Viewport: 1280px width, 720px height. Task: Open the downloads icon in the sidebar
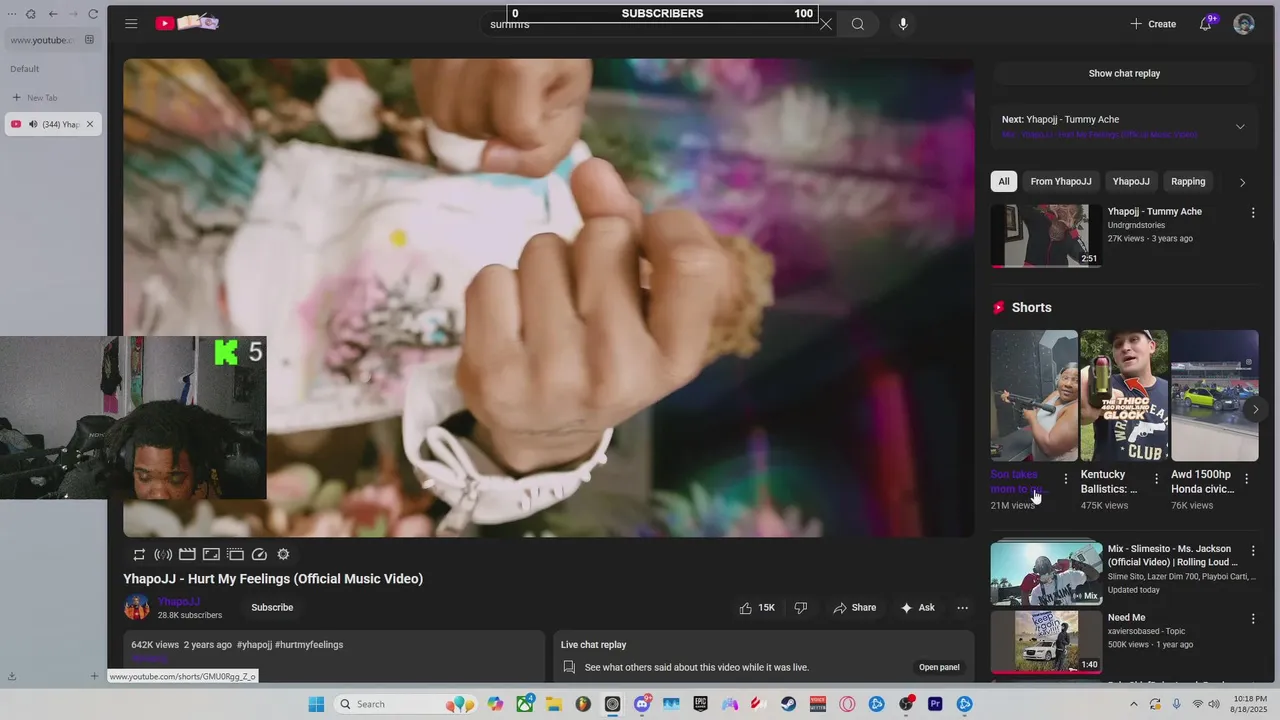click(12, 676)
